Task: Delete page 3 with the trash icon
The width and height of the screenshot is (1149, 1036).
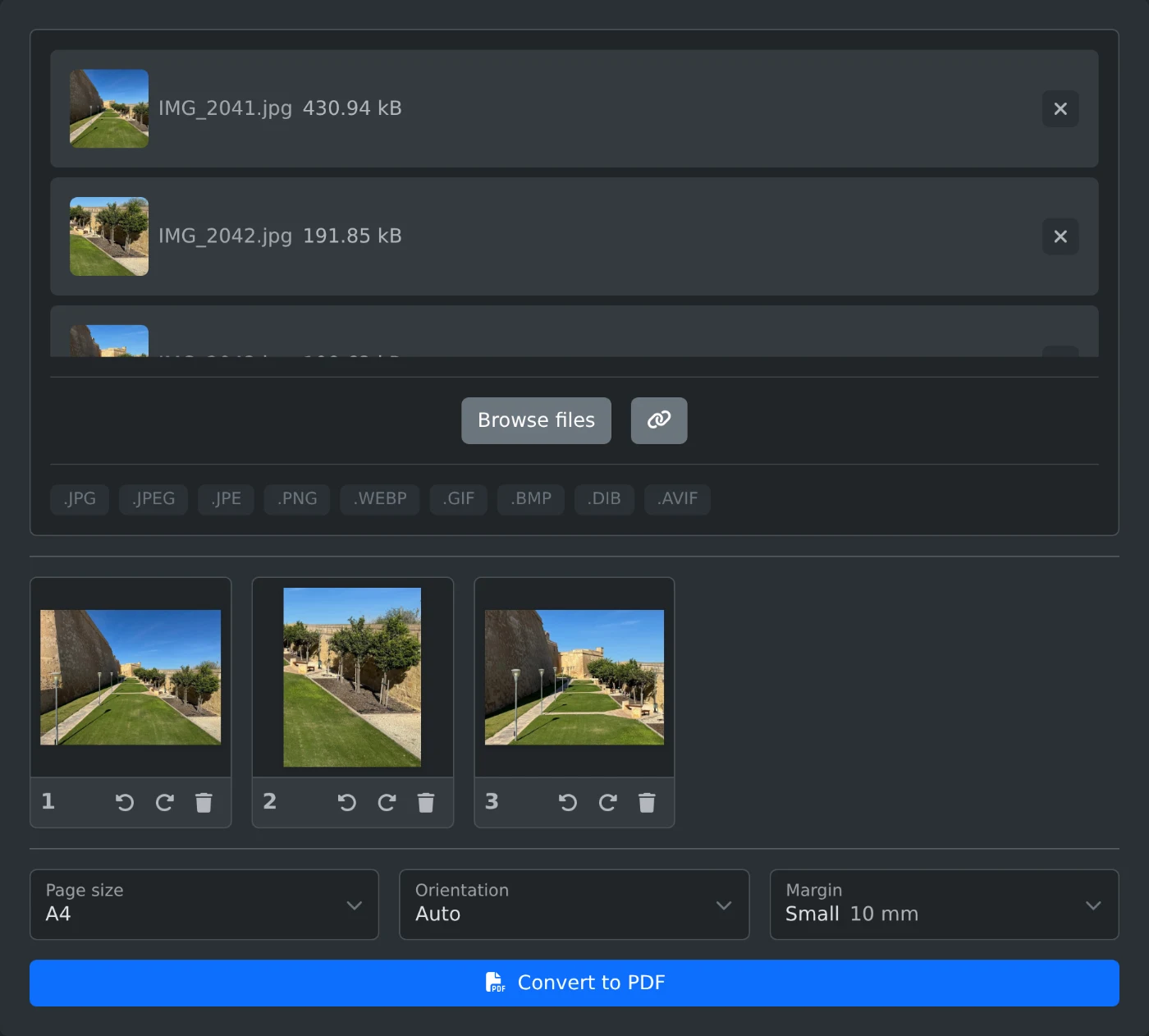Action: (x=647, y=802)
